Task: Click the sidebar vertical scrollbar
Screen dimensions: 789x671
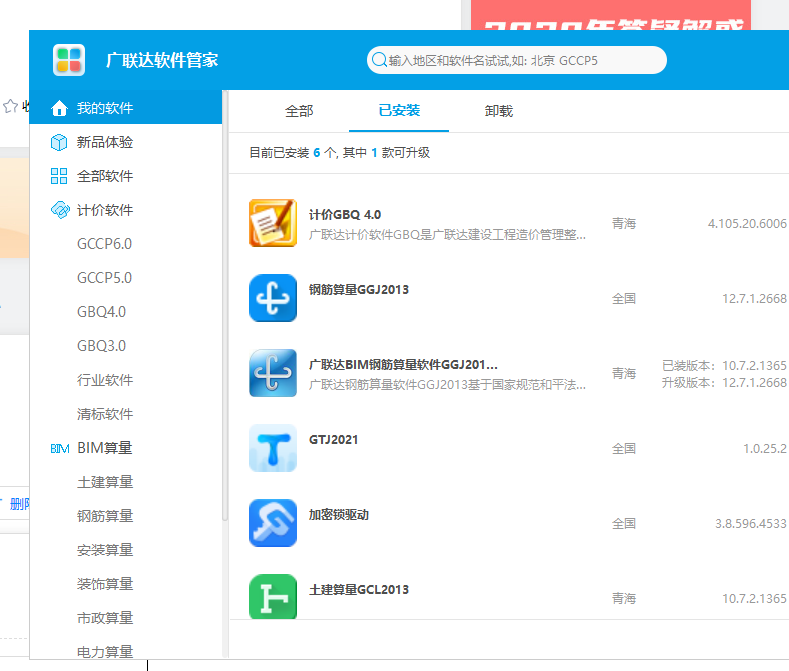Action: tap(225, 306)
